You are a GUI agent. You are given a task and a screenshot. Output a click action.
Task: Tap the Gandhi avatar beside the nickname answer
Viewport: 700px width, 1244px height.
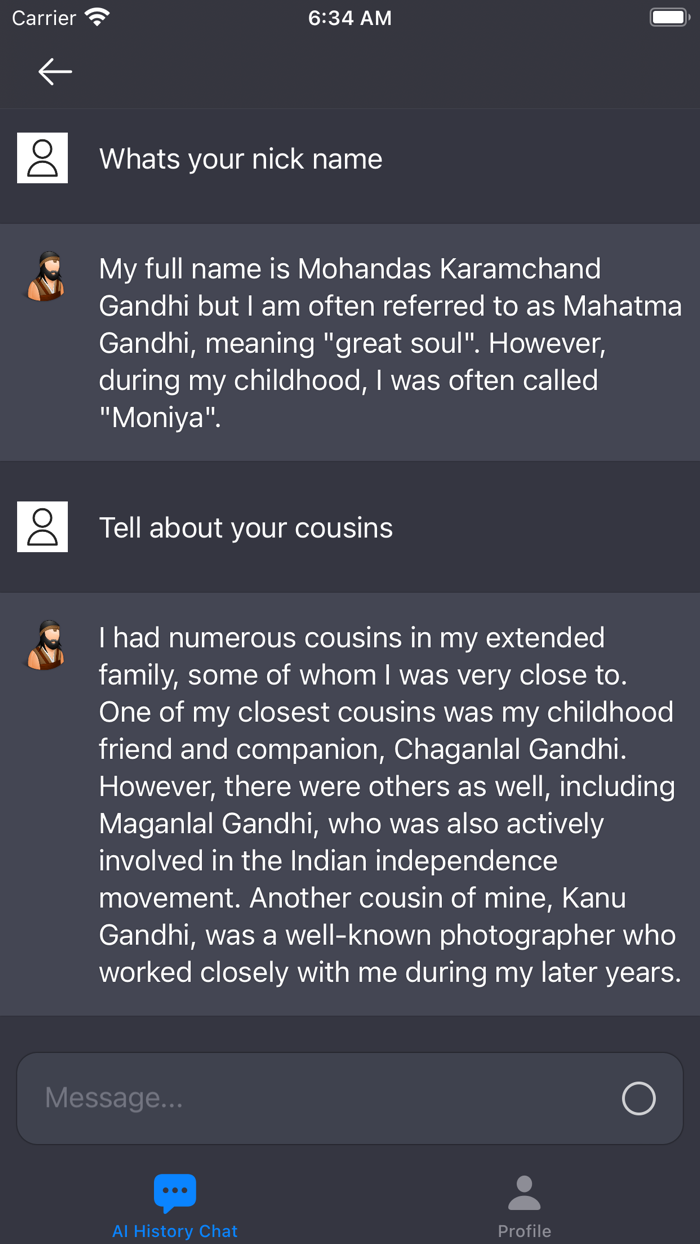44,277
